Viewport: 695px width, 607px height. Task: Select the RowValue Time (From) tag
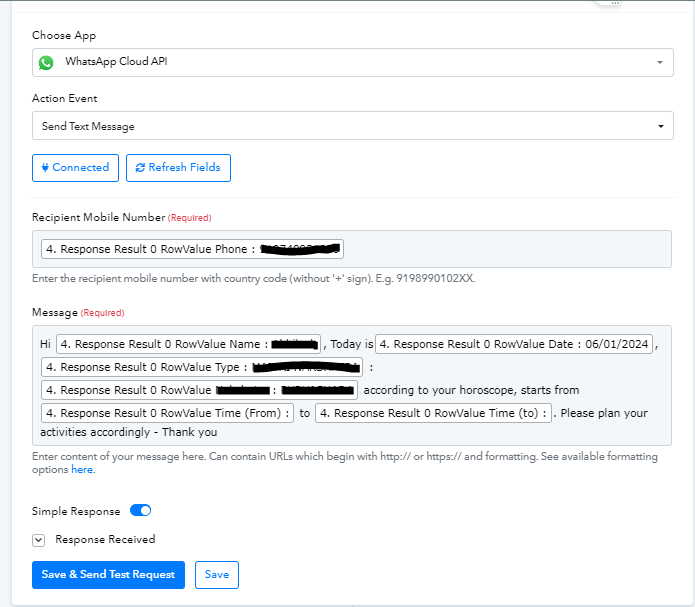click(x=167, y=413)
